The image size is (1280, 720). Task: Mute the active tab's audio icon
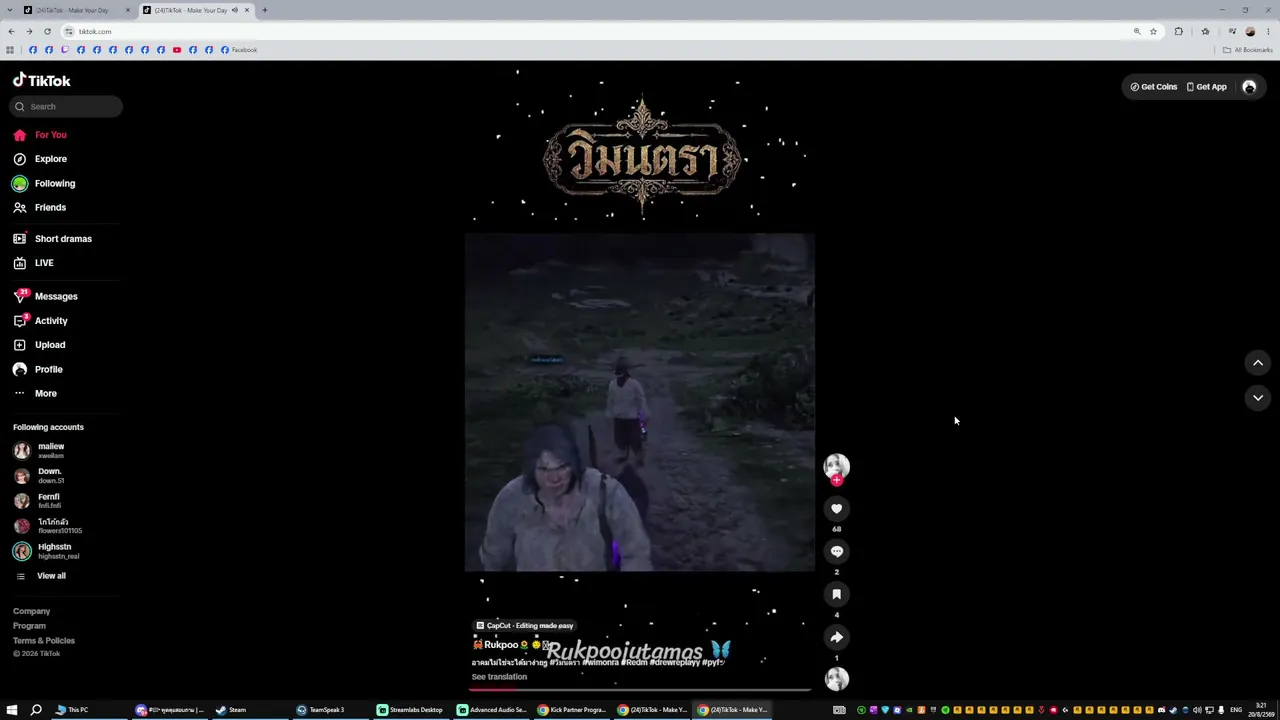(x=235, y=10)
